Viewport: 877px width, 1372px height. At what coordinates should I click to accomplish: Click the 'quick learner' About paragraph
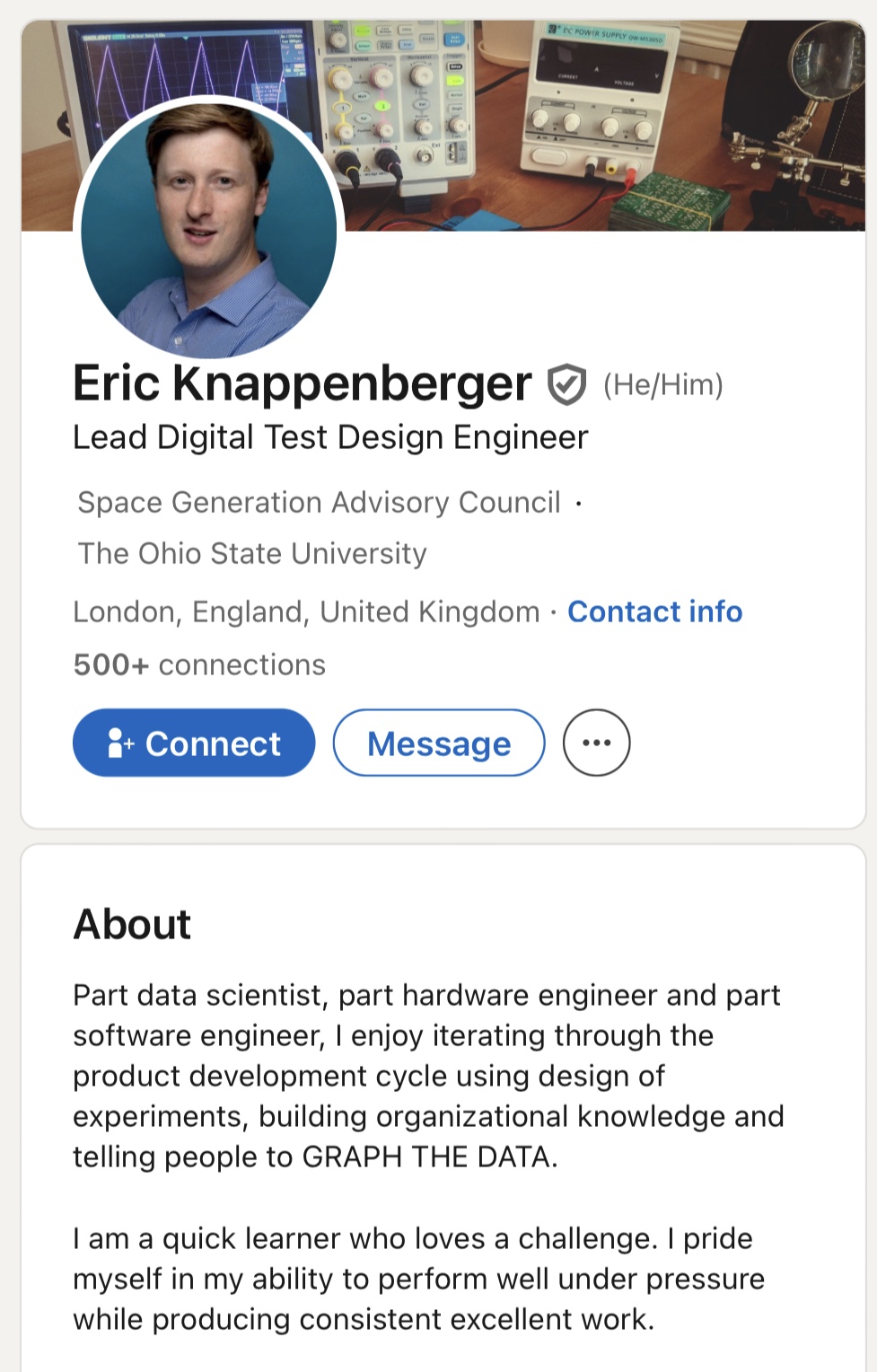[418, 1279]
